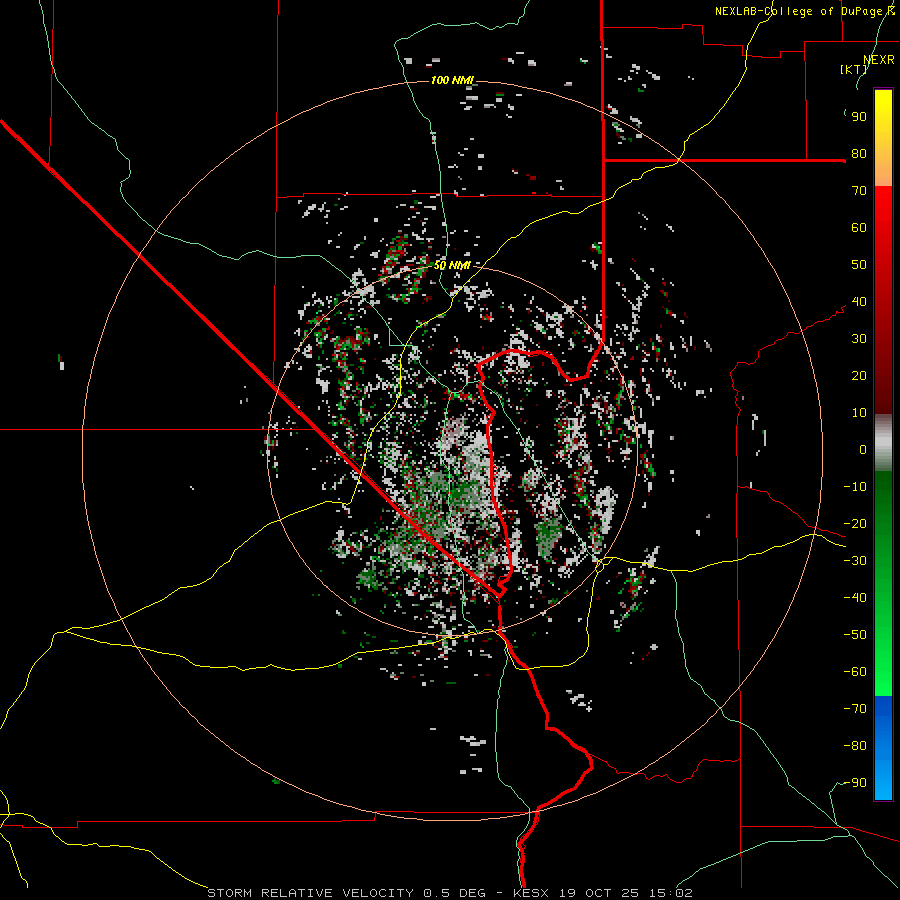The height and width of the screenshot is (900, 900).
Task: Click the blue bottom color bar segment
Action: [883, 747]
